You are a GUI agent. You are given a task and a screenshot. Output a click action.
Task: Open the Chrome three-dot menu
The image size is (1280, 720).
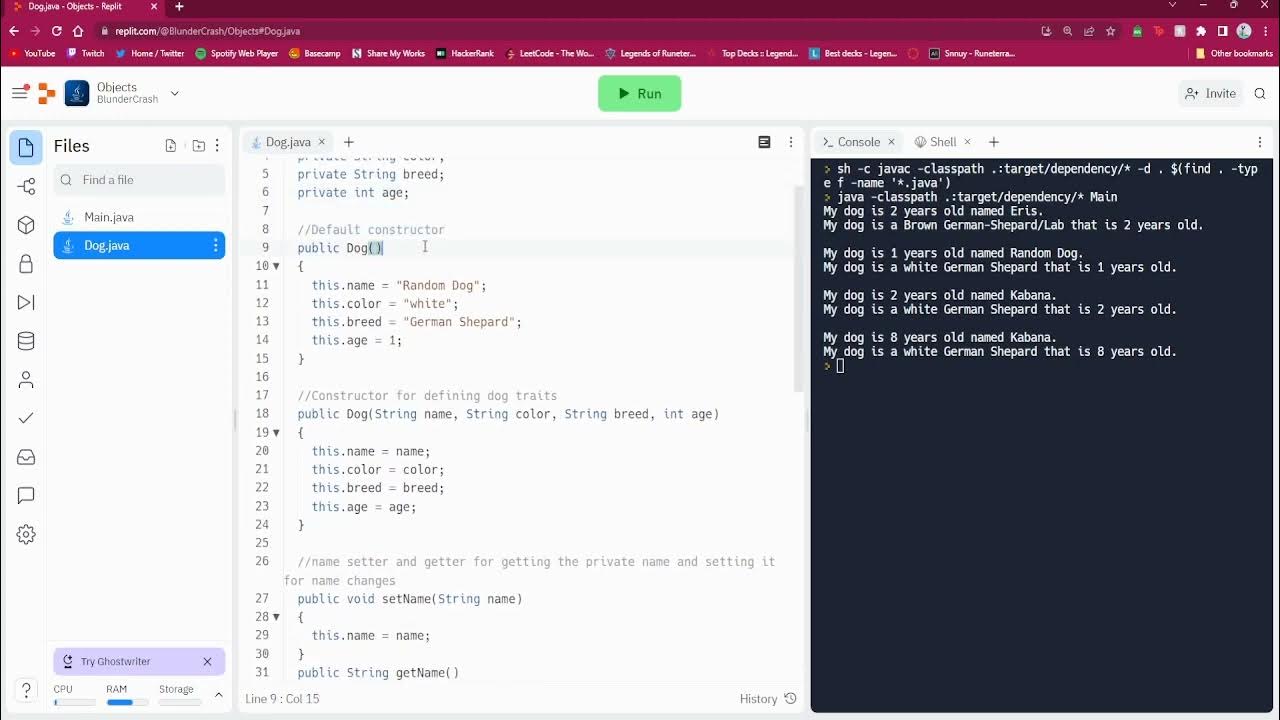(1264, 31)
